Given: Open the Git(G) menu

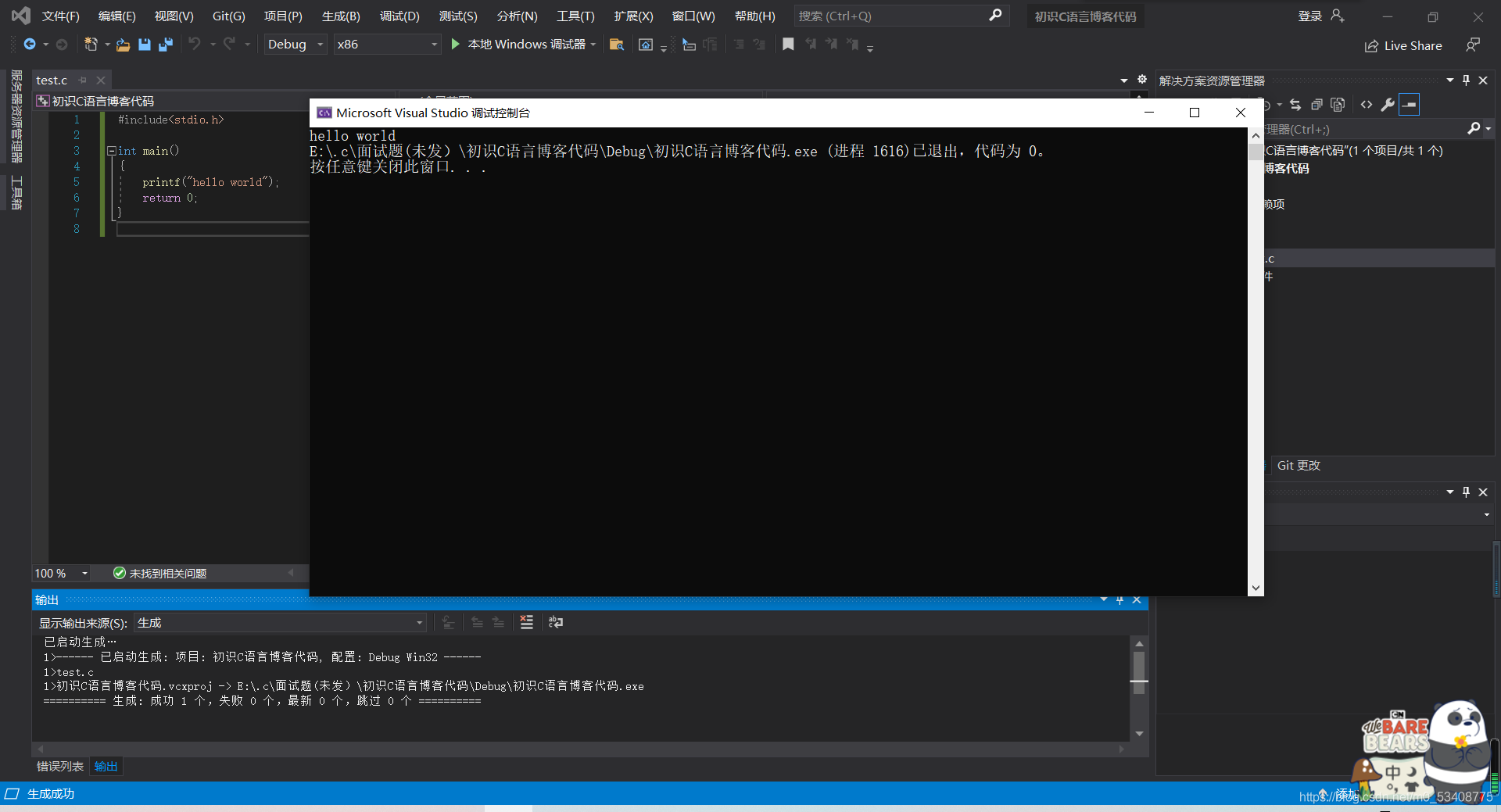Looking at the screenshot, I should pos(228,16).
